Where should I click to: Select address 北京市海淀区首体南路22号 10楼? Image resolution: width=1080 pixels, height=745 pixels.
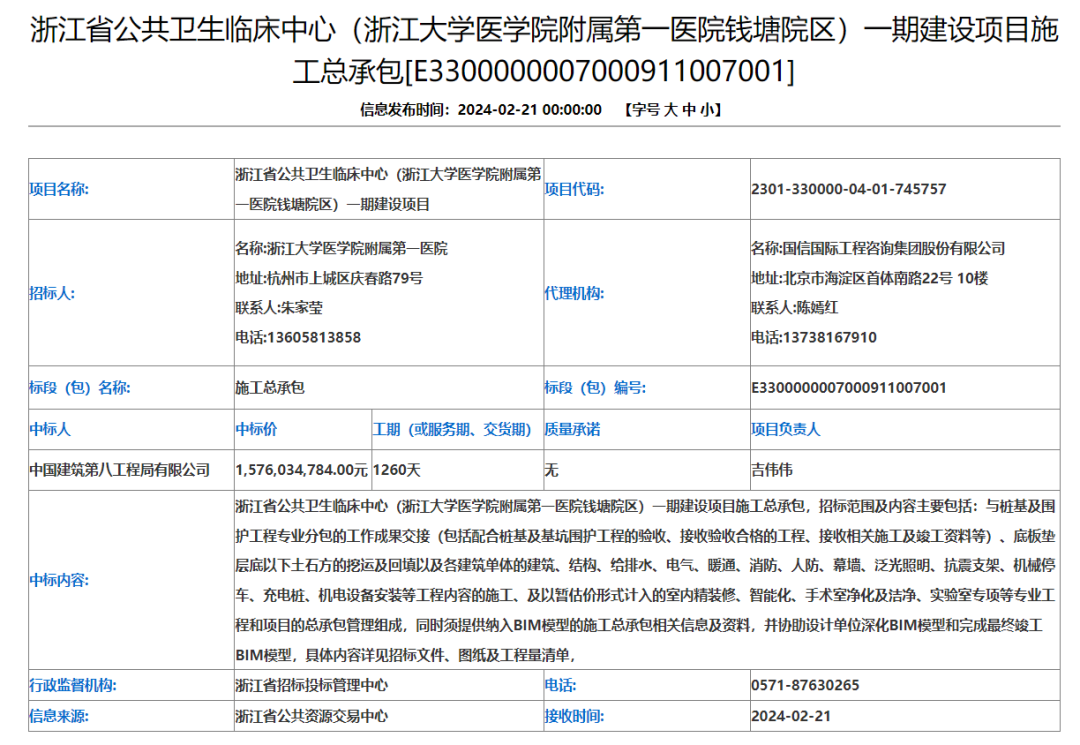click(x=886, y=278)
